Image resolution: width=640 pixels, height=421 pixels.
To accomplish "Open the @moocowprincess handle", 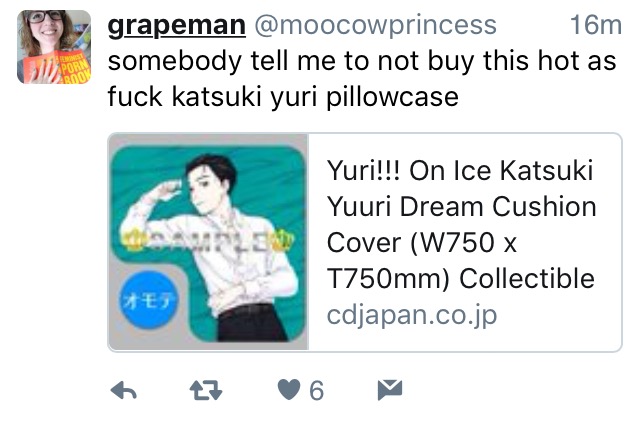I will [376, 25].
